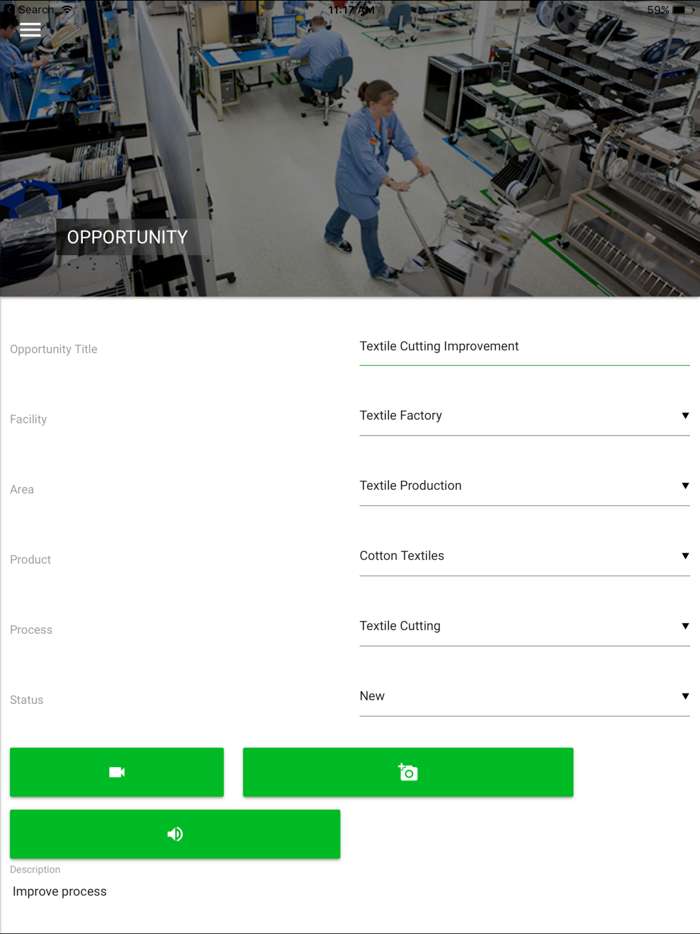Viewport: 700px width, 934px height.
Task: Click the 'Status' label
Action: point(26,700)
